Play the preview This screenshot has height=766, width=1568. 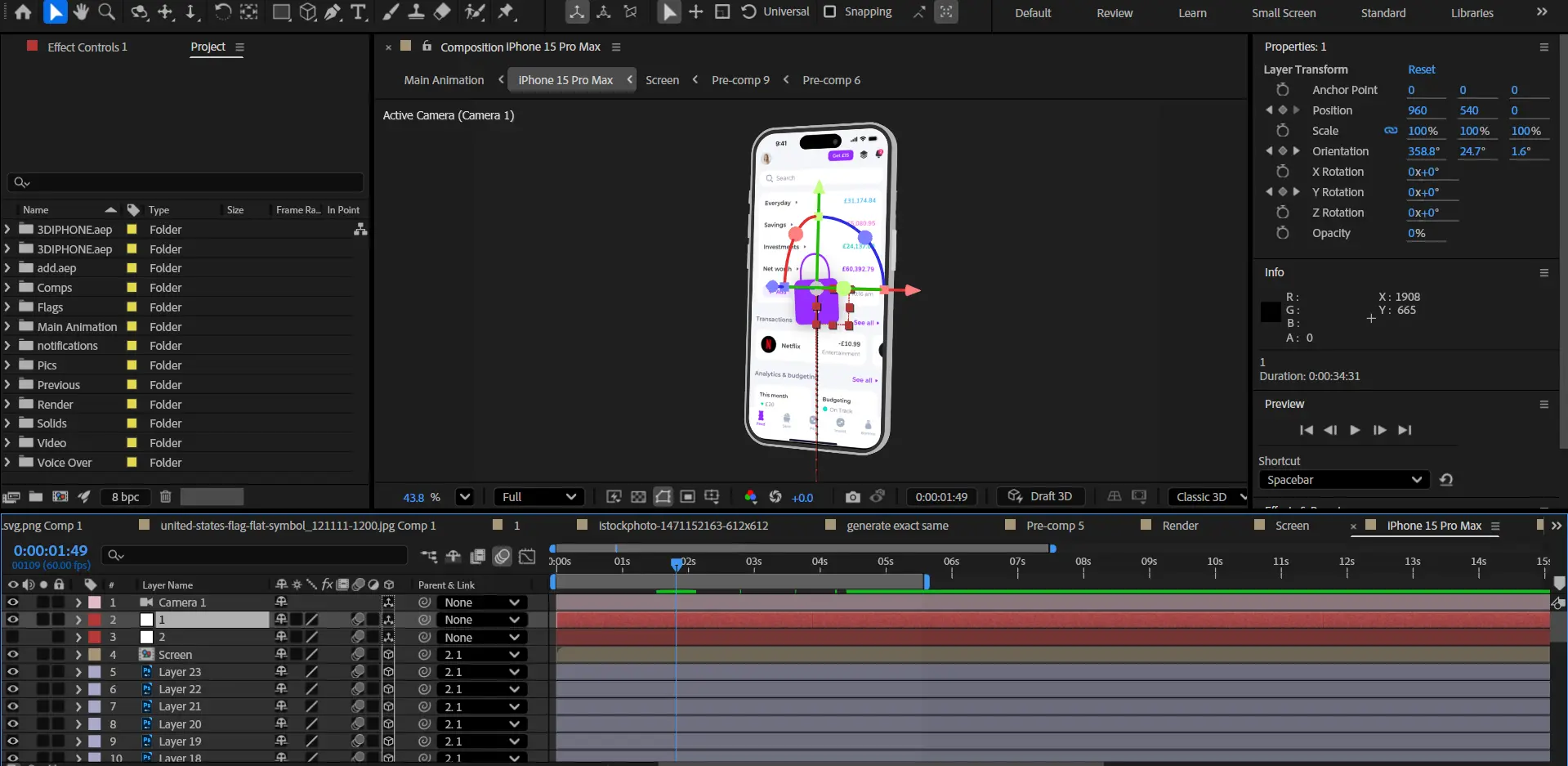[1355, 430]
